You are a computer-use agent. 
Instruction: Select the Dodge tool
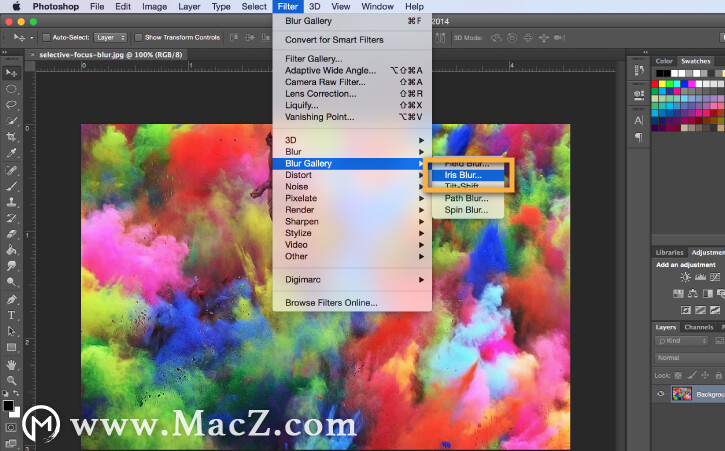coord(11,282)
